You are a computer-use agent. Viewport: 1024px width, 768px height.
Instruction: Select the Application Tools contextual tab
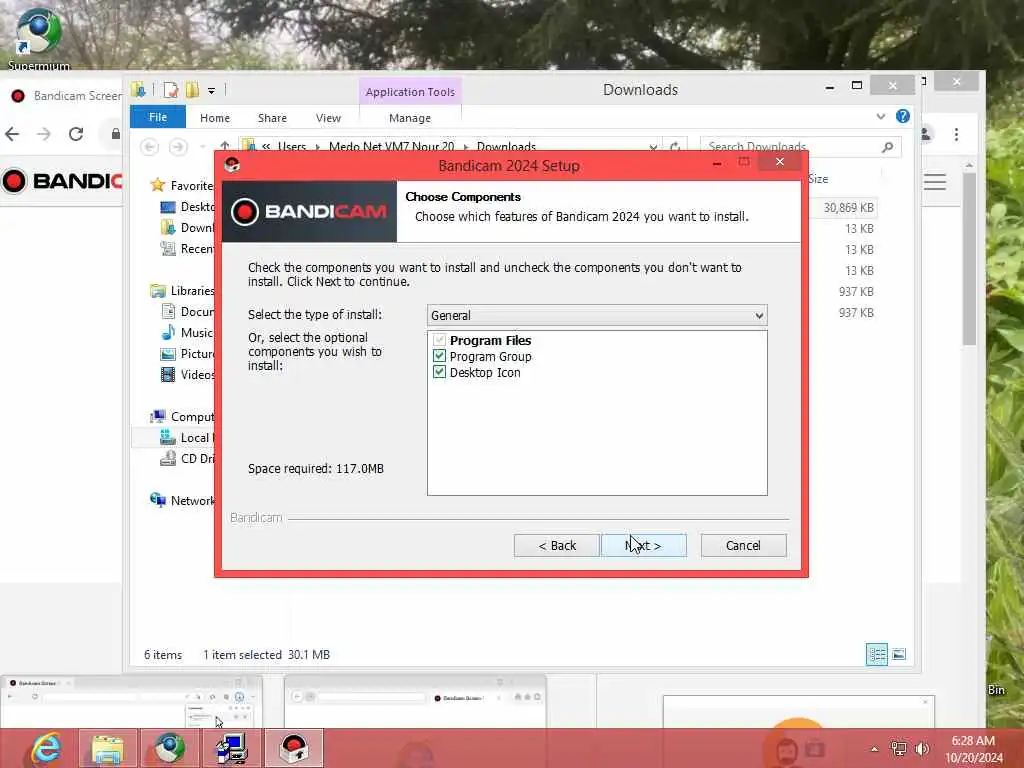point(410,91)
